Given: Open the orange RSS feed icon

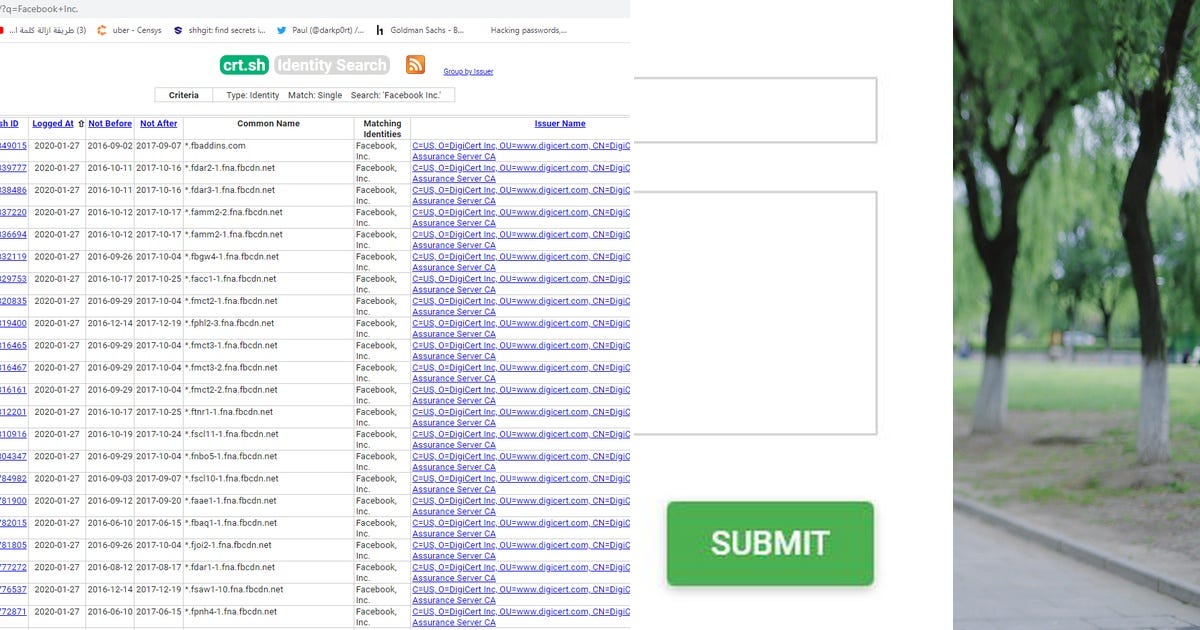Looking at the screenshot, I should tap(415, 64).
